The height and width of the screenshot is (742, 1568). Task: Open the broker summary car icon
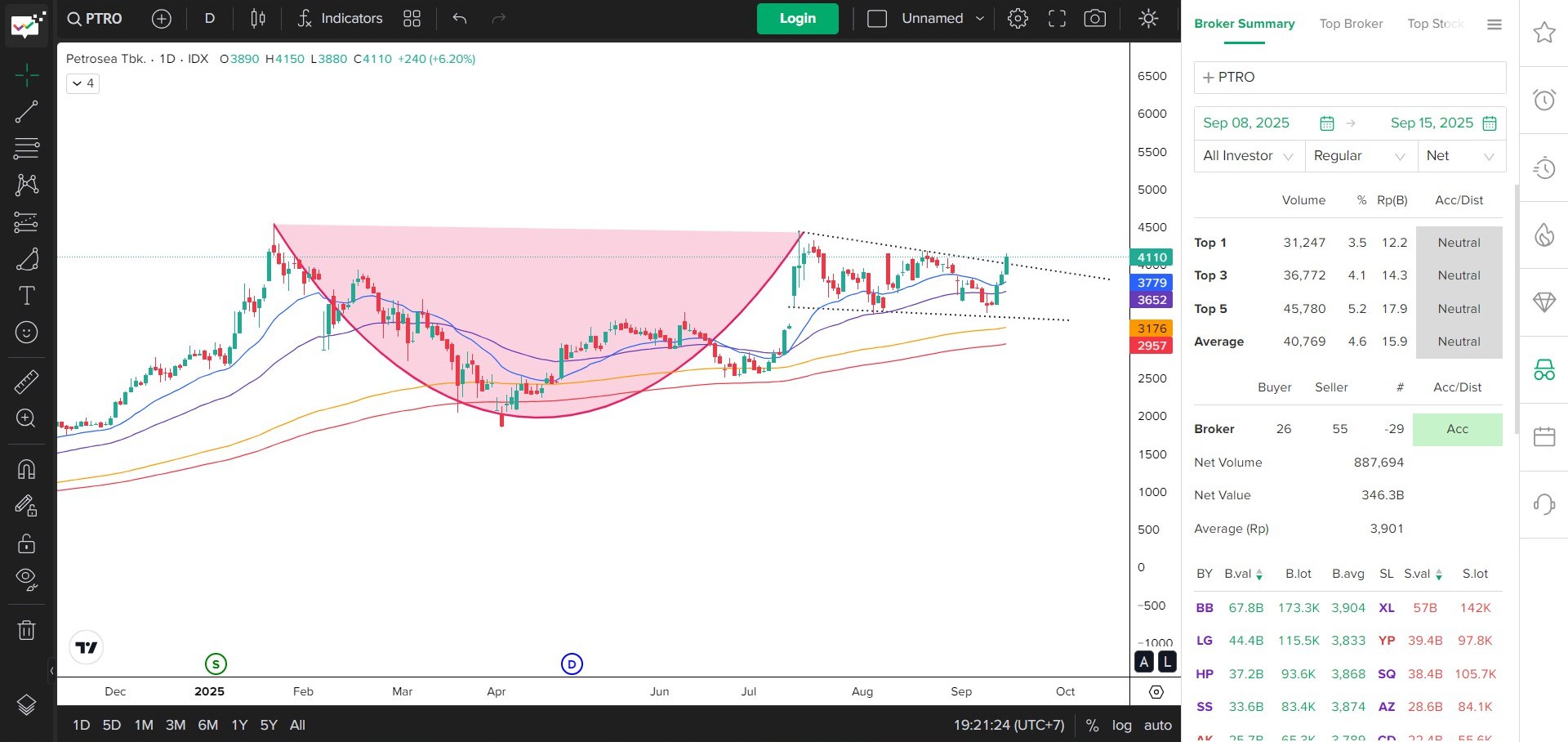pos(1543,369)
